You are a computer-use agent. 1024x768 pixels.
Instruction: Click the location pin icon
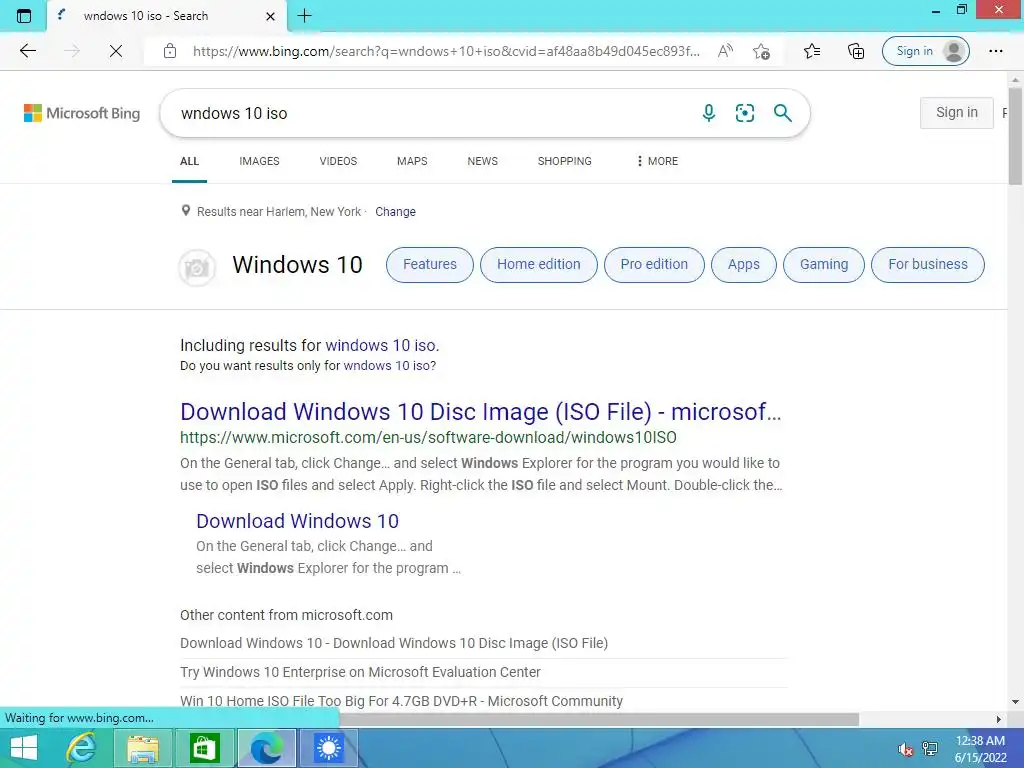[185, 211]
